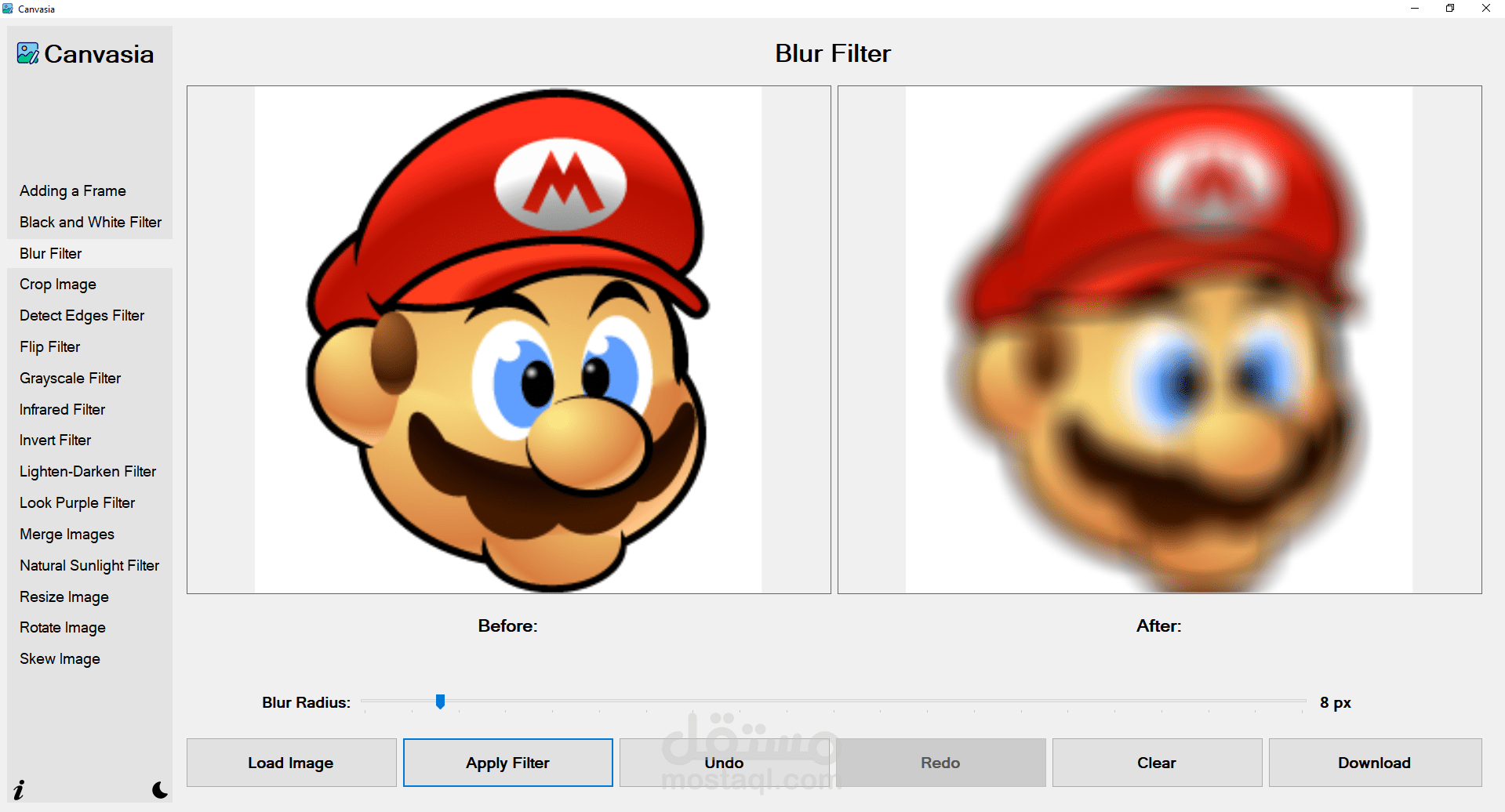This screenshot has height=812, width=1505.
Task: Select Black and White Filter
Action: [89, 223]
